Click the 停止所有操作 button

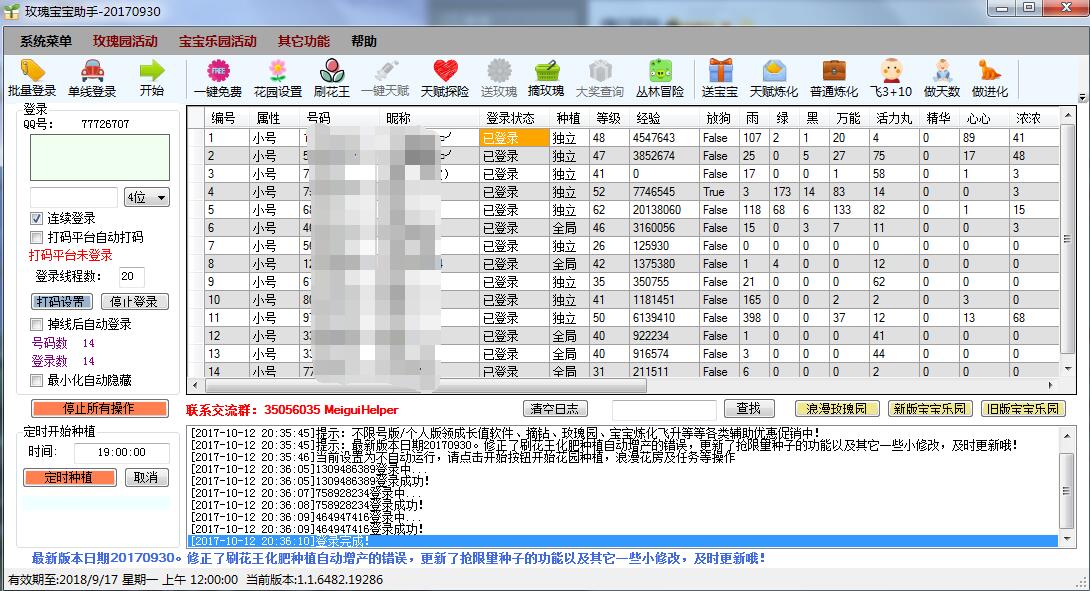click(x=98, y=408)
